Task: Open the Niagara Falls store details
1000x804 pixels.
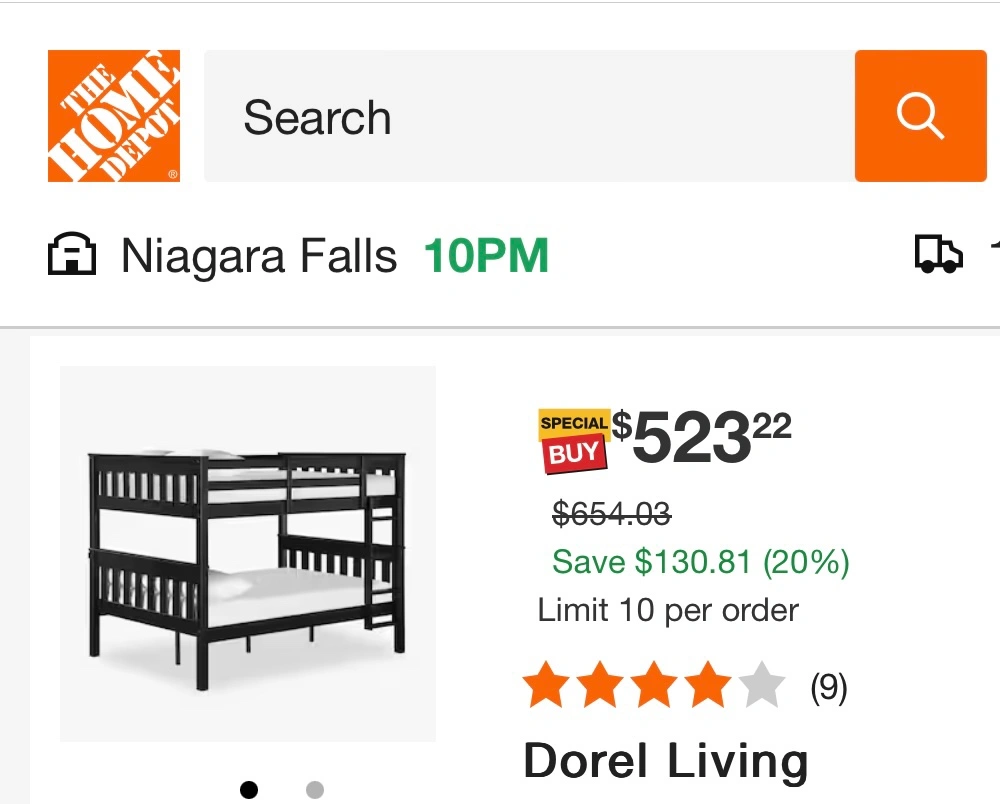Action: click(x=259, y=257)
